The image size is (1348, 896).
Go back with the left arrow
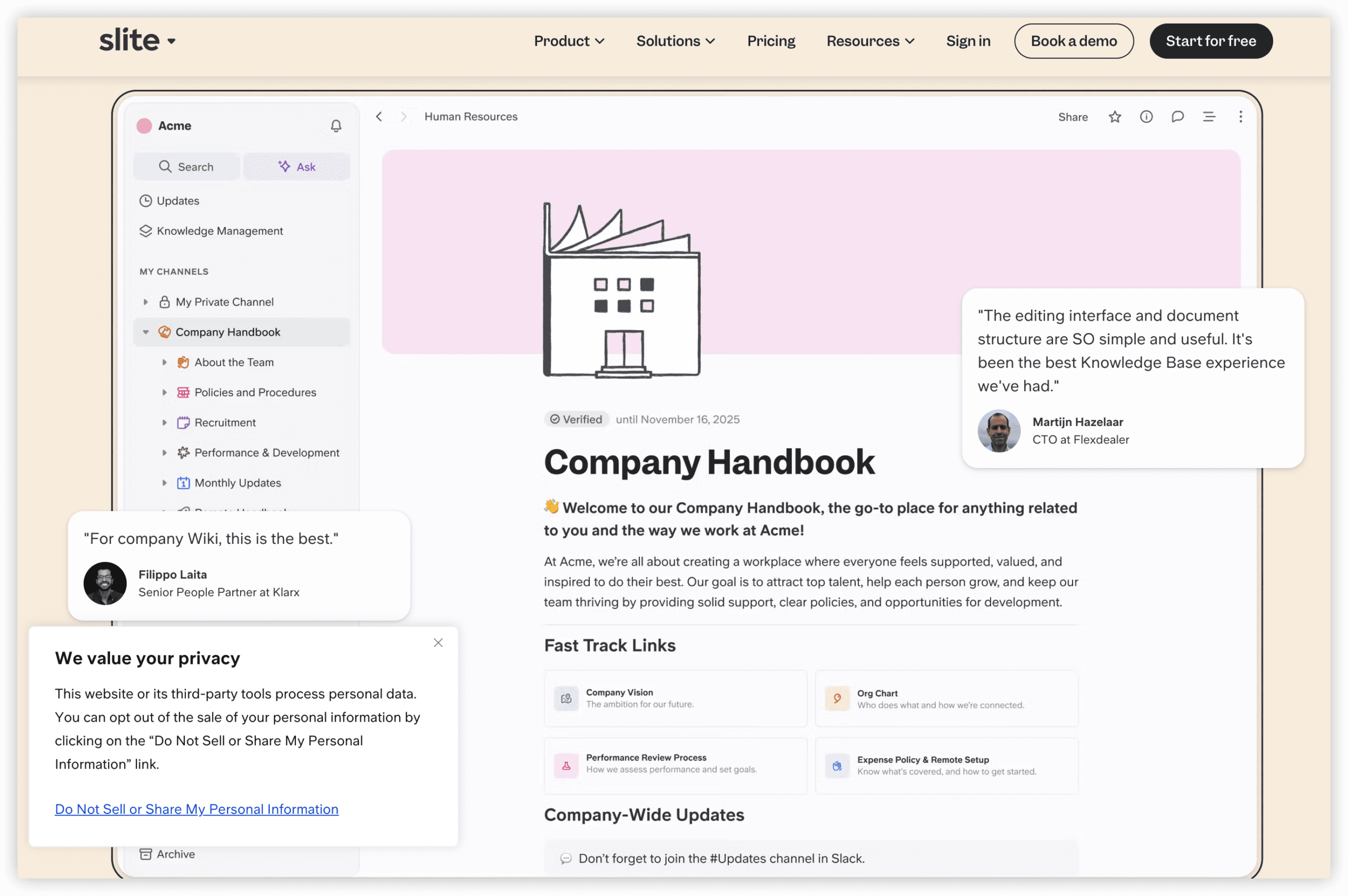point(379,117)
